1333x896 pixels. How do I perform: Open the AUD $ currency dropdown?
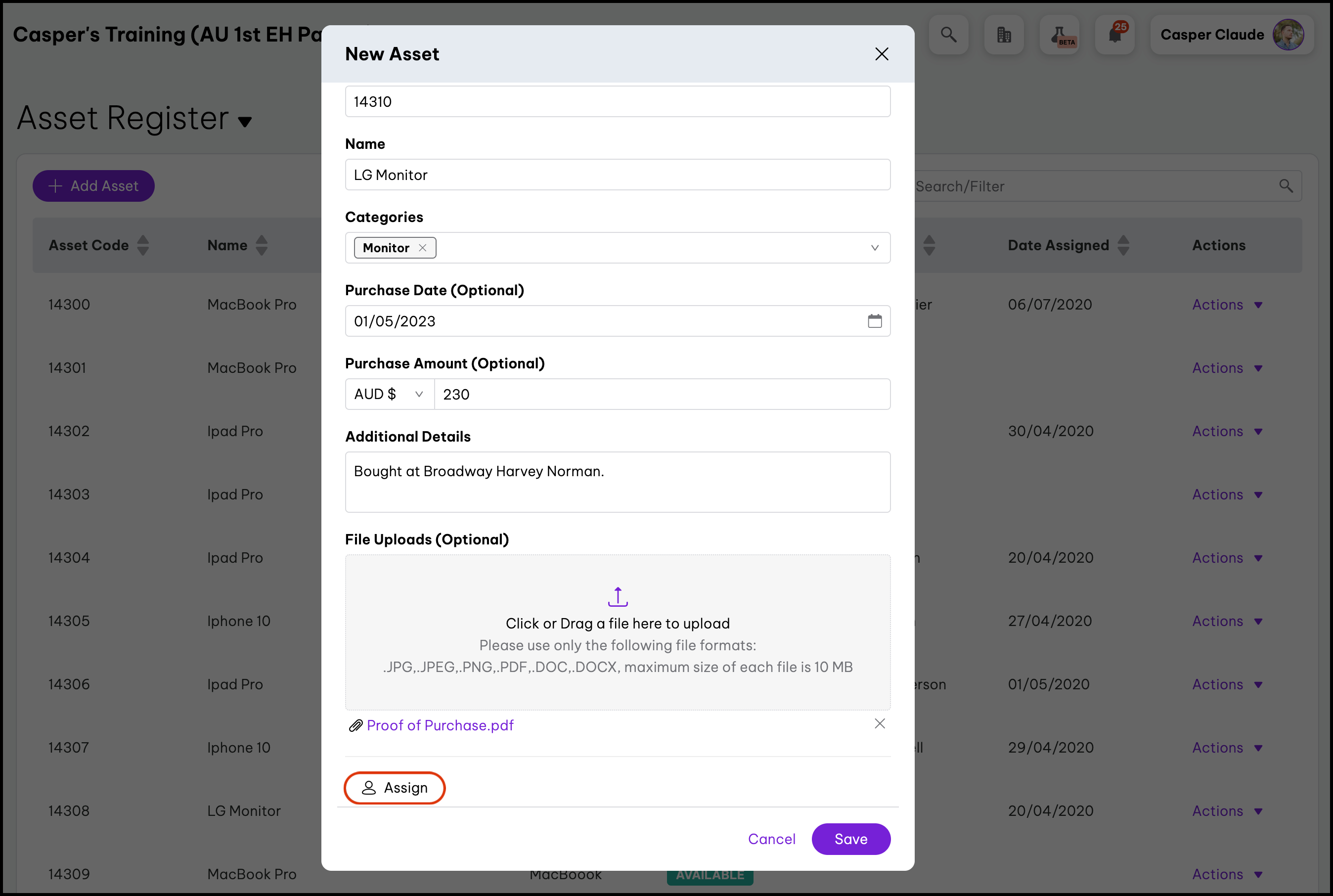389,394
